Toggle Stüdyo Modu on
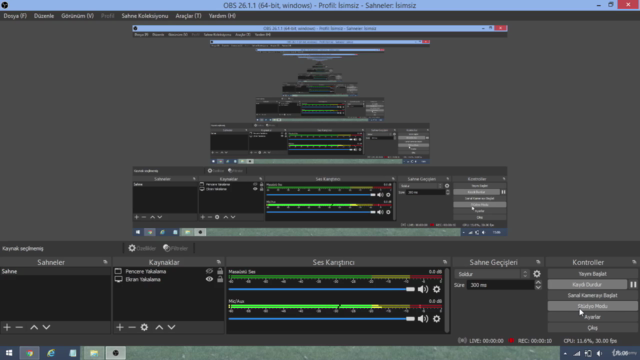Viewport: 640px width, 360px height. coord(592,306)
